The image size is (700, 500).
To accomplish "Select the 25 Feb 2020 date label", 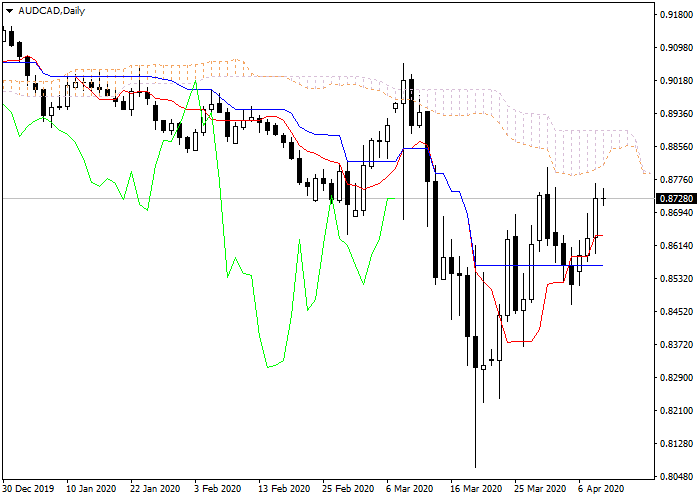I will click(x=348, y=489).
